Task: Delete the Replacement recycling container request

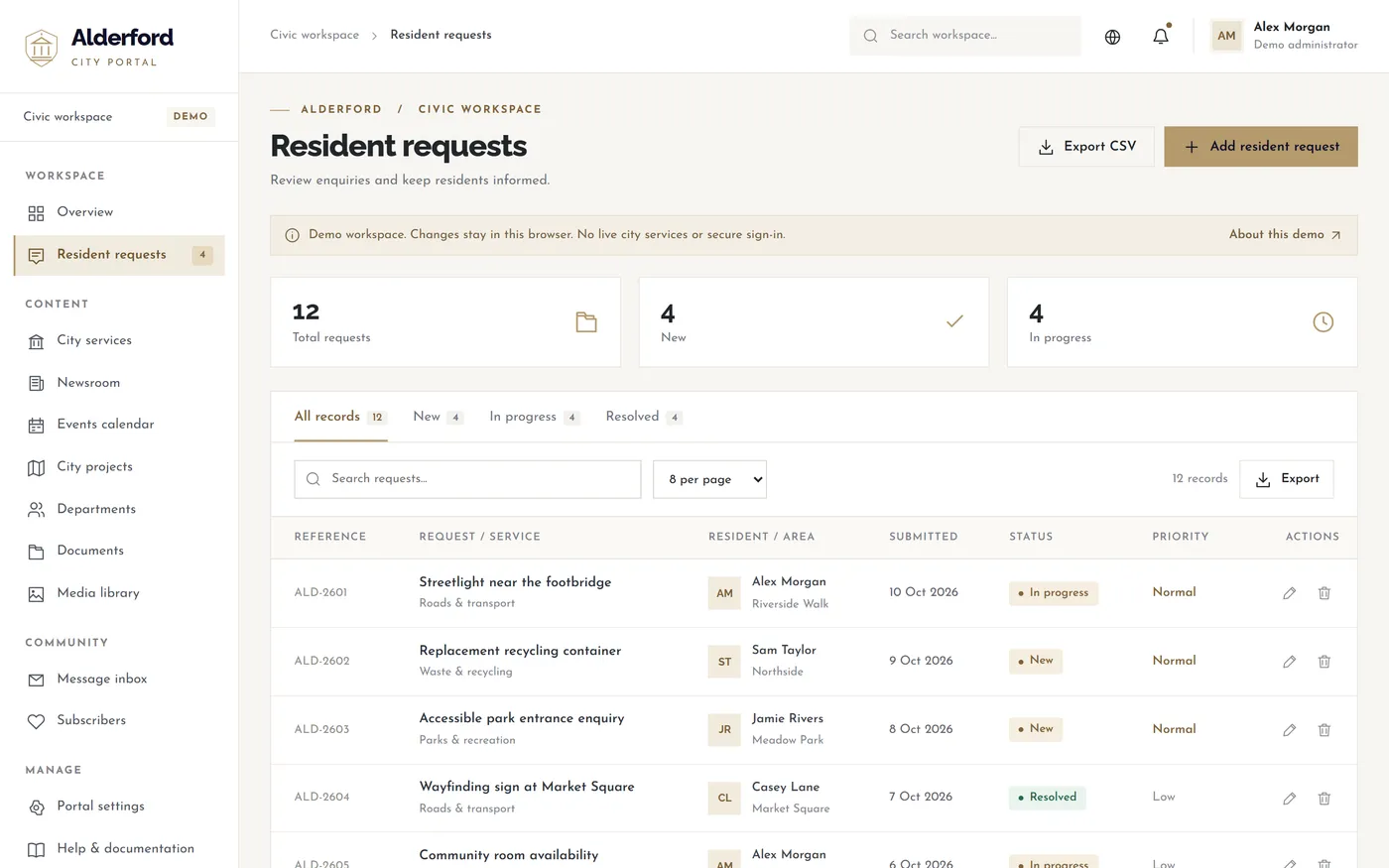Action: [1324, 662]
